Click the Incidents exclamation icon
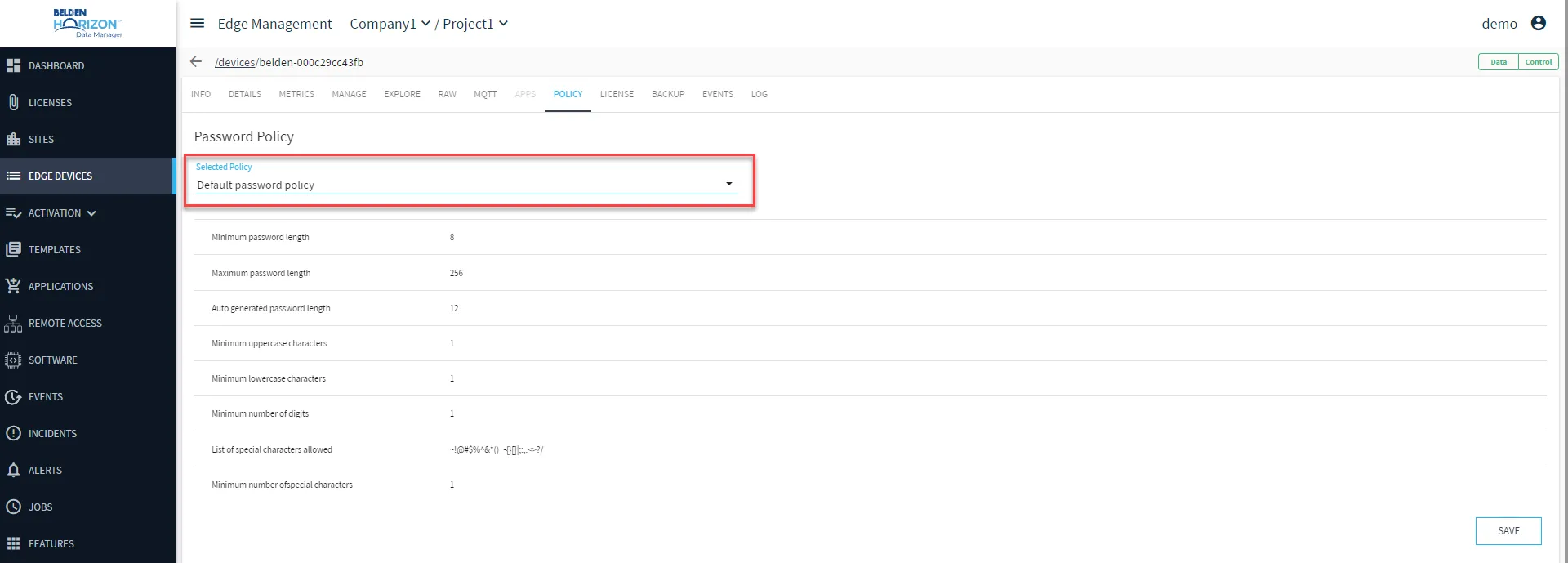Image resolution: width=1568 pixels, height=563 pixels. click(x=13, y=433)
